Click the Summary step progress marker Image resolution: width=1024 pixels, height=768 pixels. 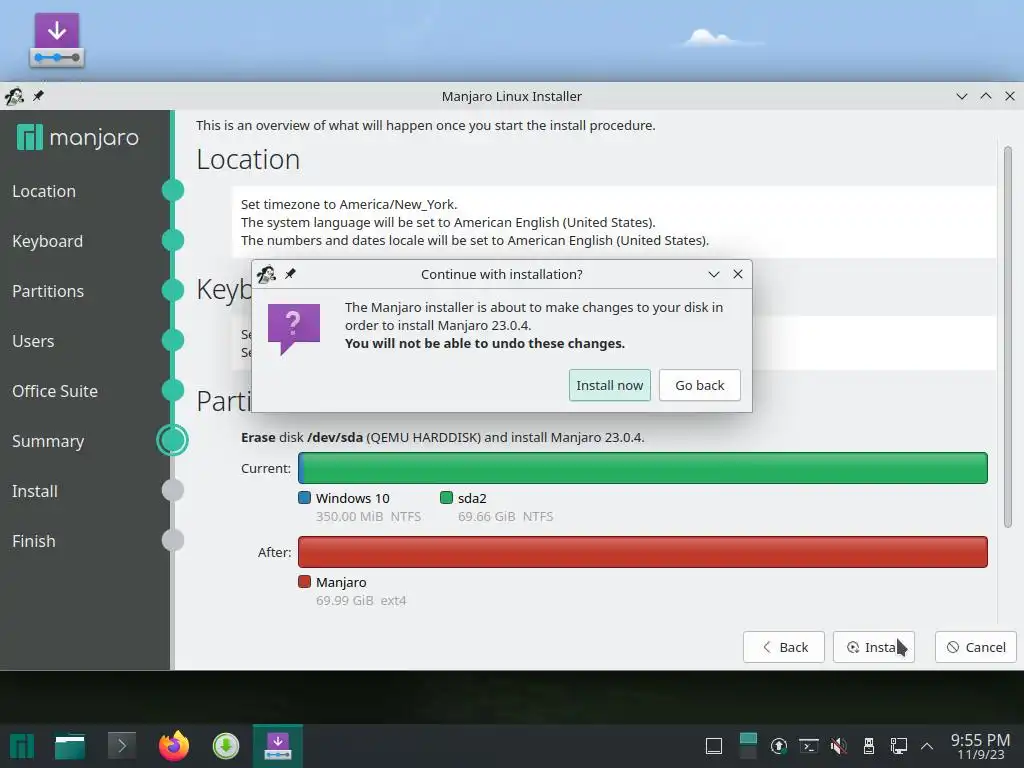click(172, 440)
